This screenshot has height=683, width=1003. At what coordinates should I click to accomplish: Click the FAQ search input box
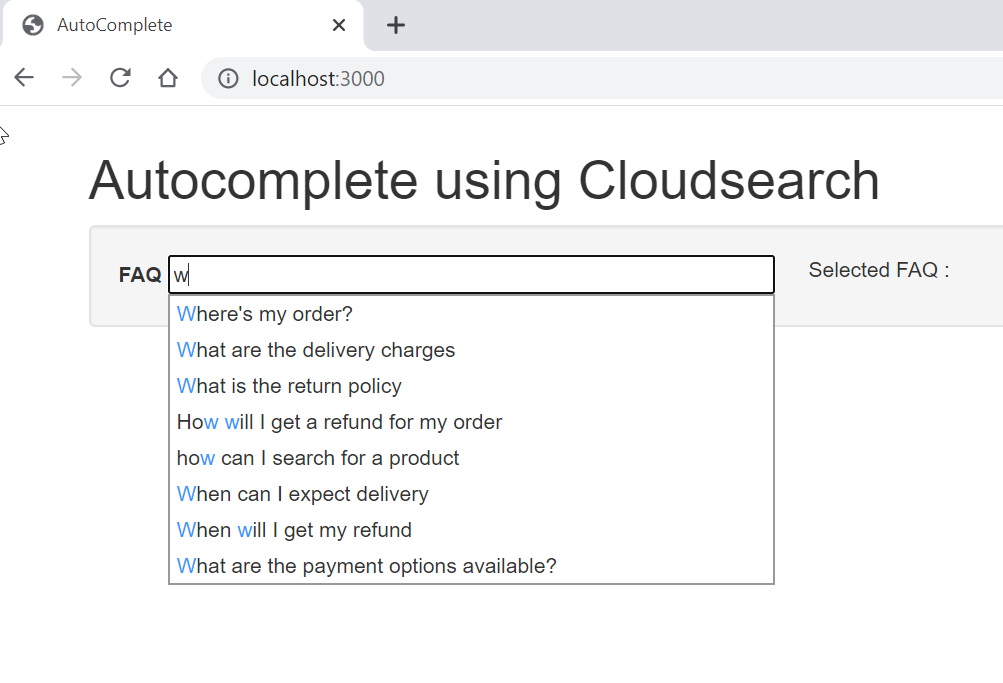click(470, 274)
